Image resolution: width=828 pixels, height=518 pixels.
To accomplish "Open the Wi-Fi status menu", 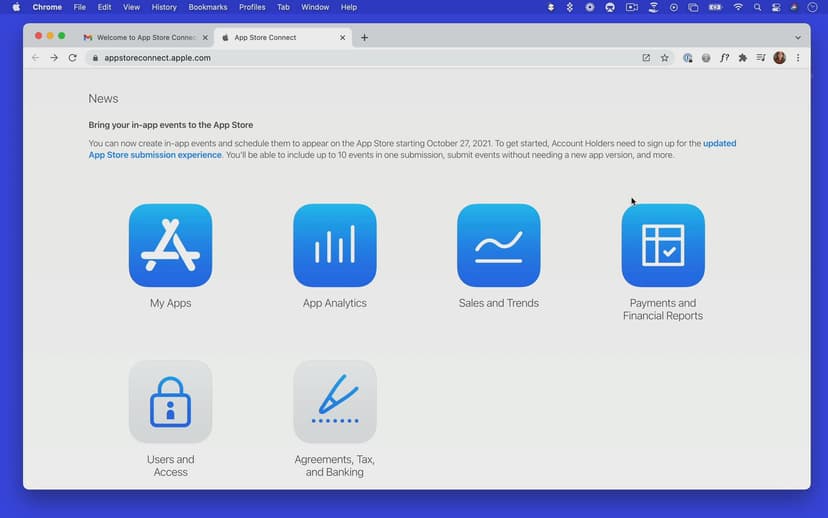I will click(x=738, y=7).
